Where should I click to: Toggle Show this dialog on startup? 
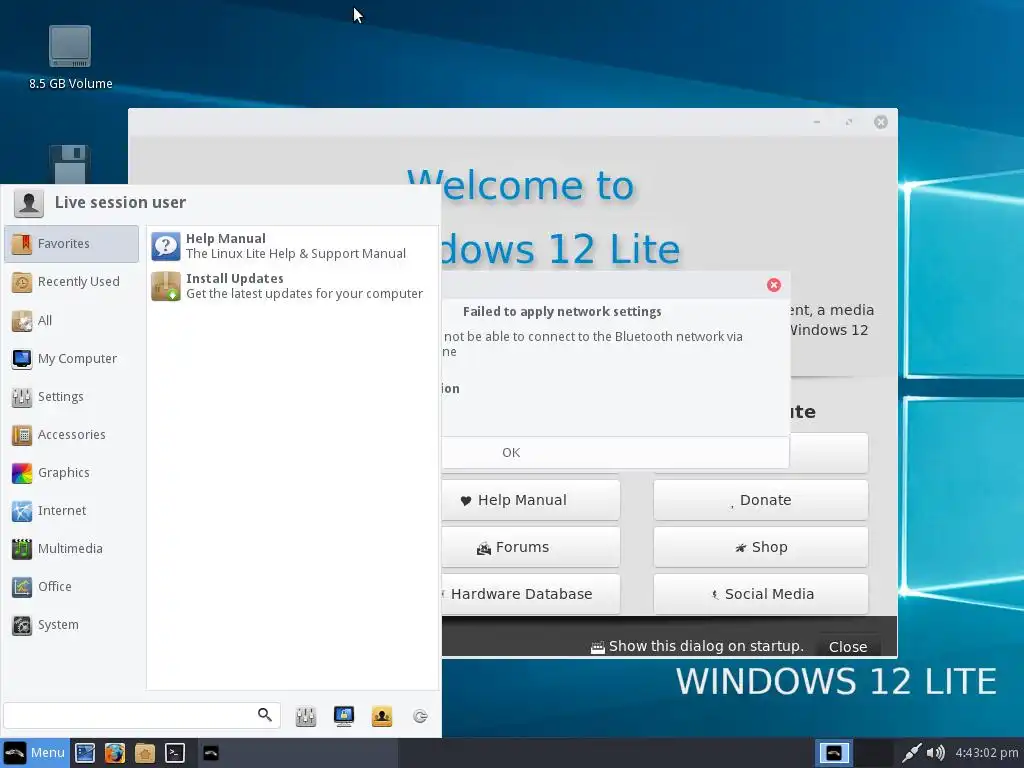pos(697,647)
